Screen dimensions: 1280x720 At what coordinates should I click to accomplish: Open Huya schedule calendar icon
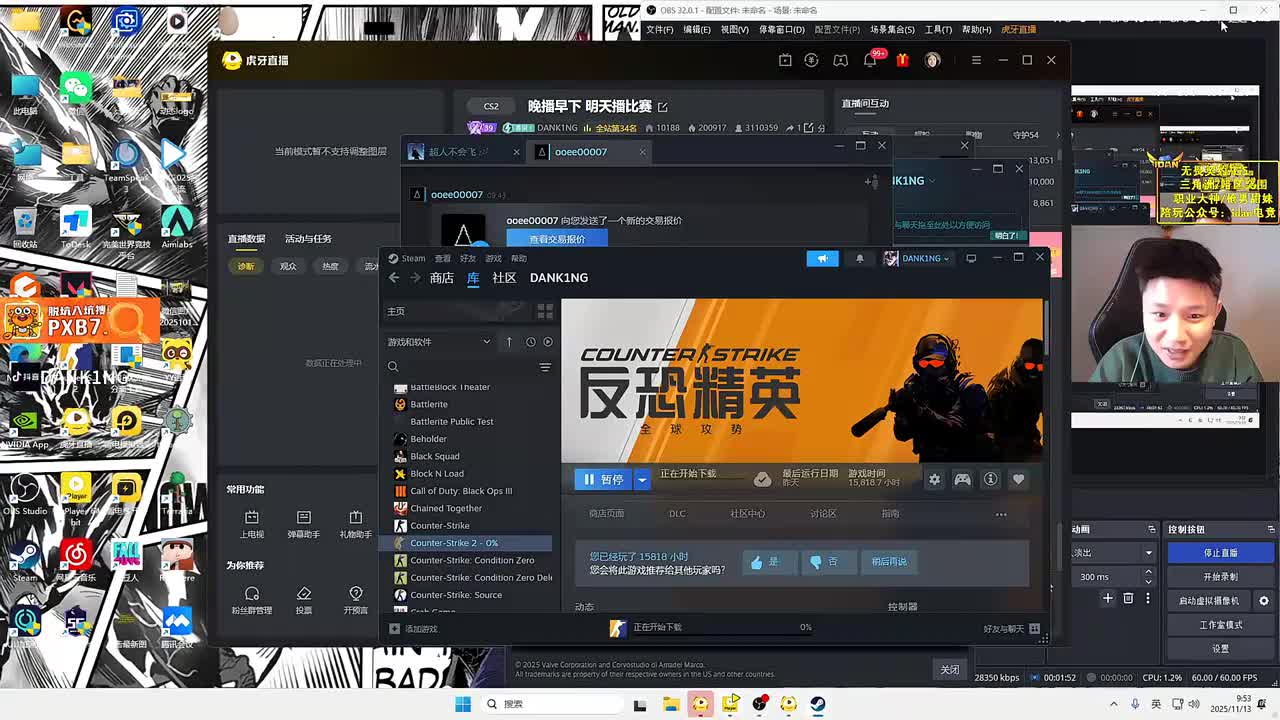[785, 60]
